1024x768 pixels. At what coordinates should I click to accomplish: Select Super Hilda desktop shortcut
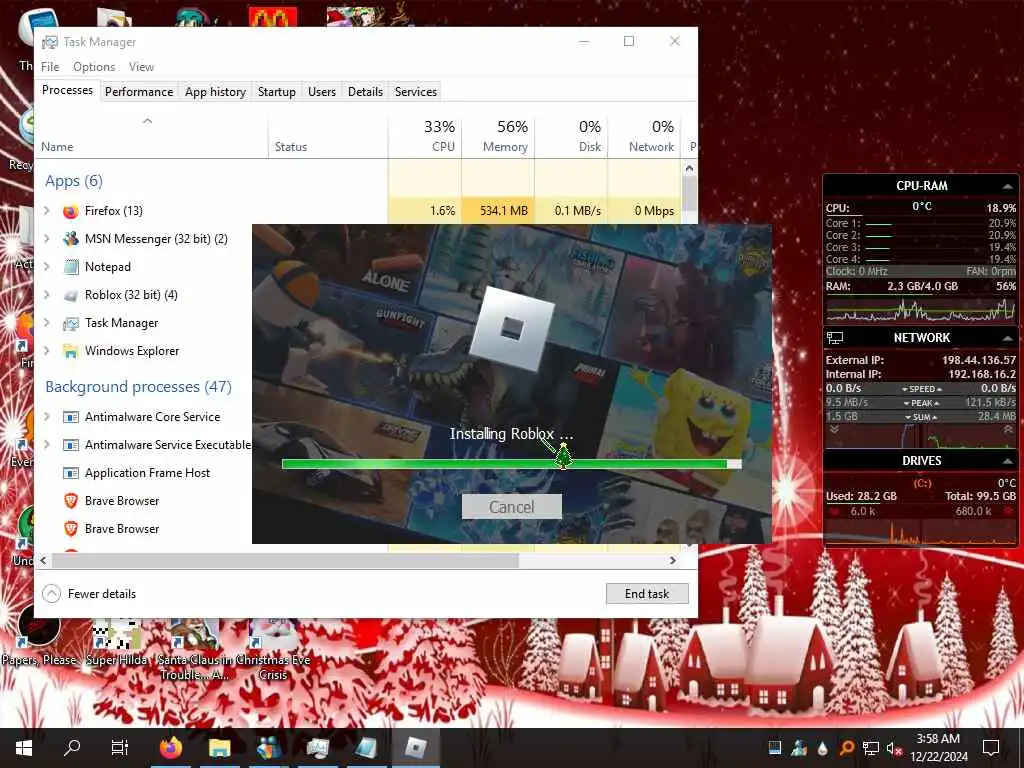(117, 643)
